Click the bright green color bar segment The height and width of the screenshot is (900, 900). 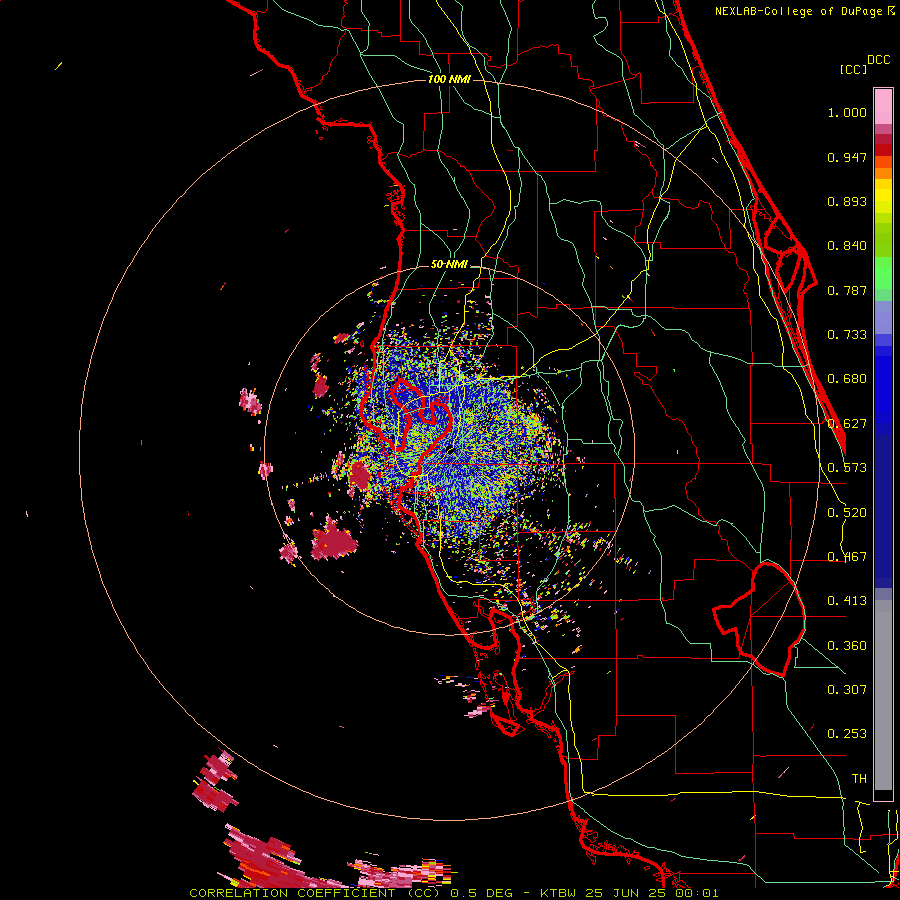[x=883, y=273]
